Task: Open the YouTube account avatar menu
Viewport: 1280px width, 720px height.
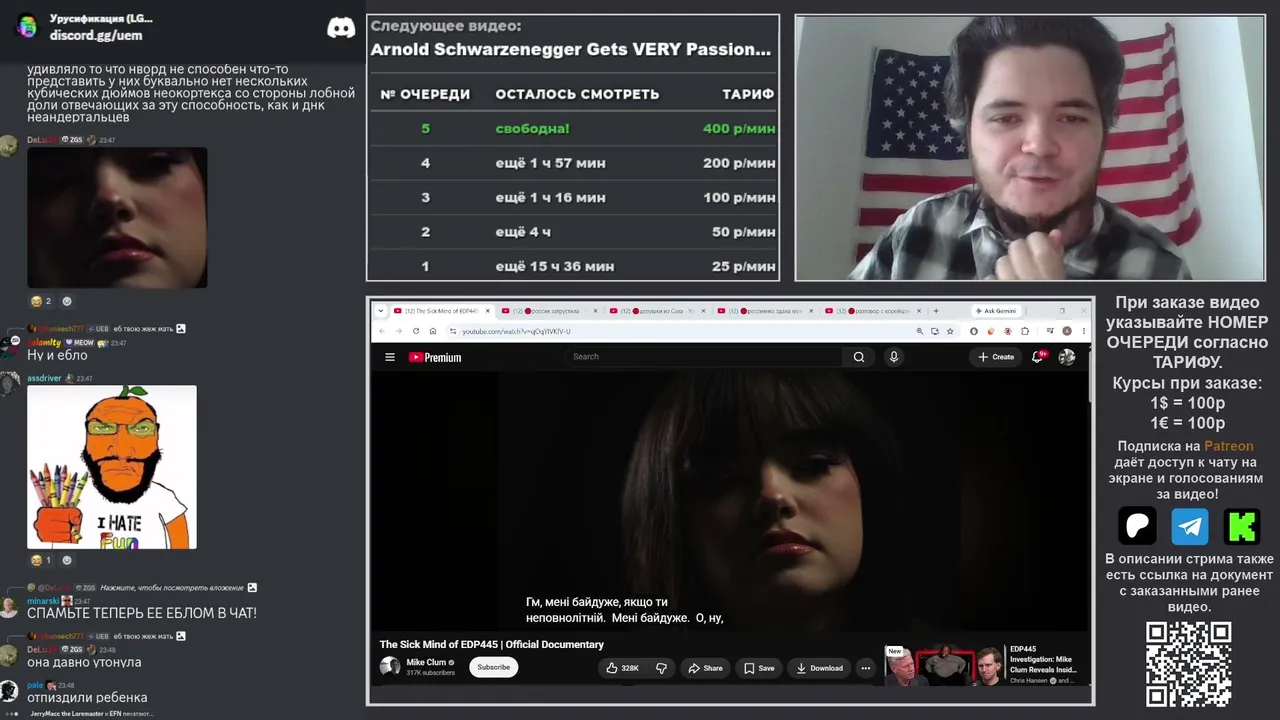Action: click(x=1067, y=357)
